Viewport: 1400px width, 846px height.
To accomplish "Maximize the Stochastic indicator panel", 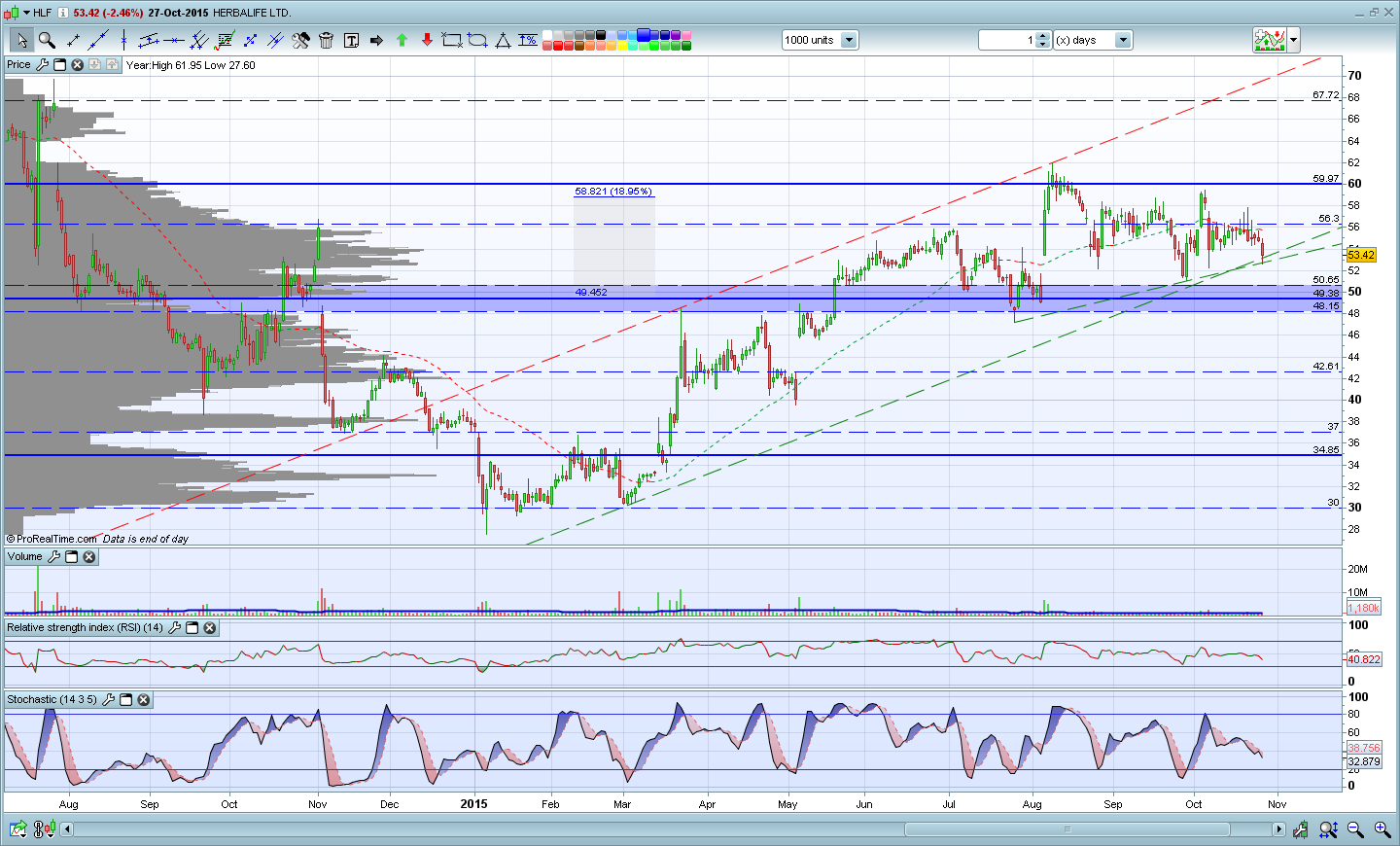I will pyautogui.click(x=125, y=700).
